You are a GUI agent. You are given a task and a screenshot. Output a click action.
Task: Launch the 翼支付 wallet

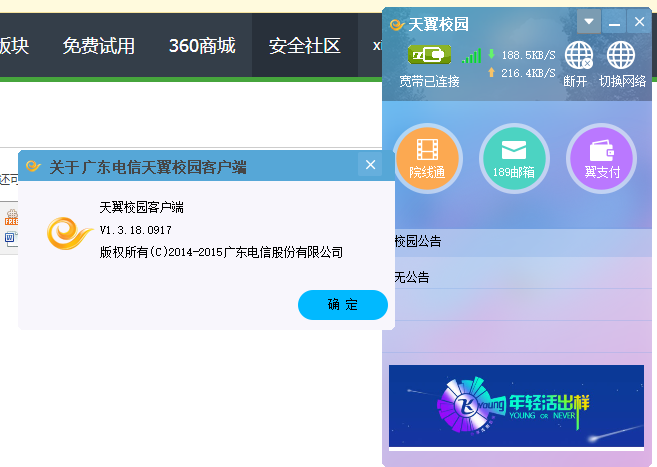[x=601, y=158]
